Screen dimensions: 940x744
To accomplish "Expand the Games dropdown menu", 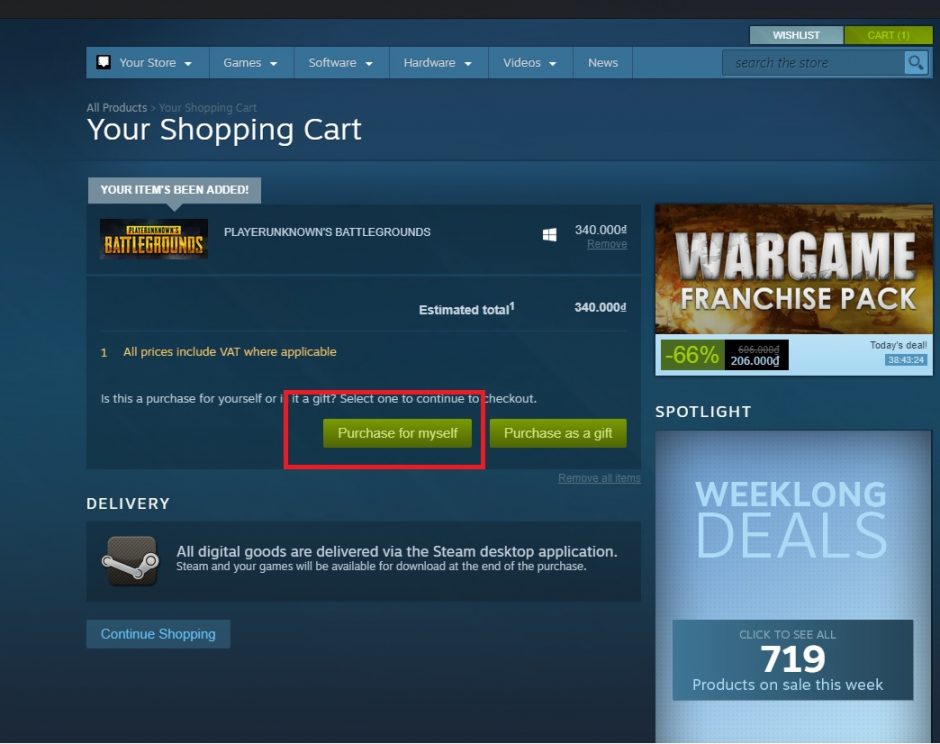I will (251, 62).
